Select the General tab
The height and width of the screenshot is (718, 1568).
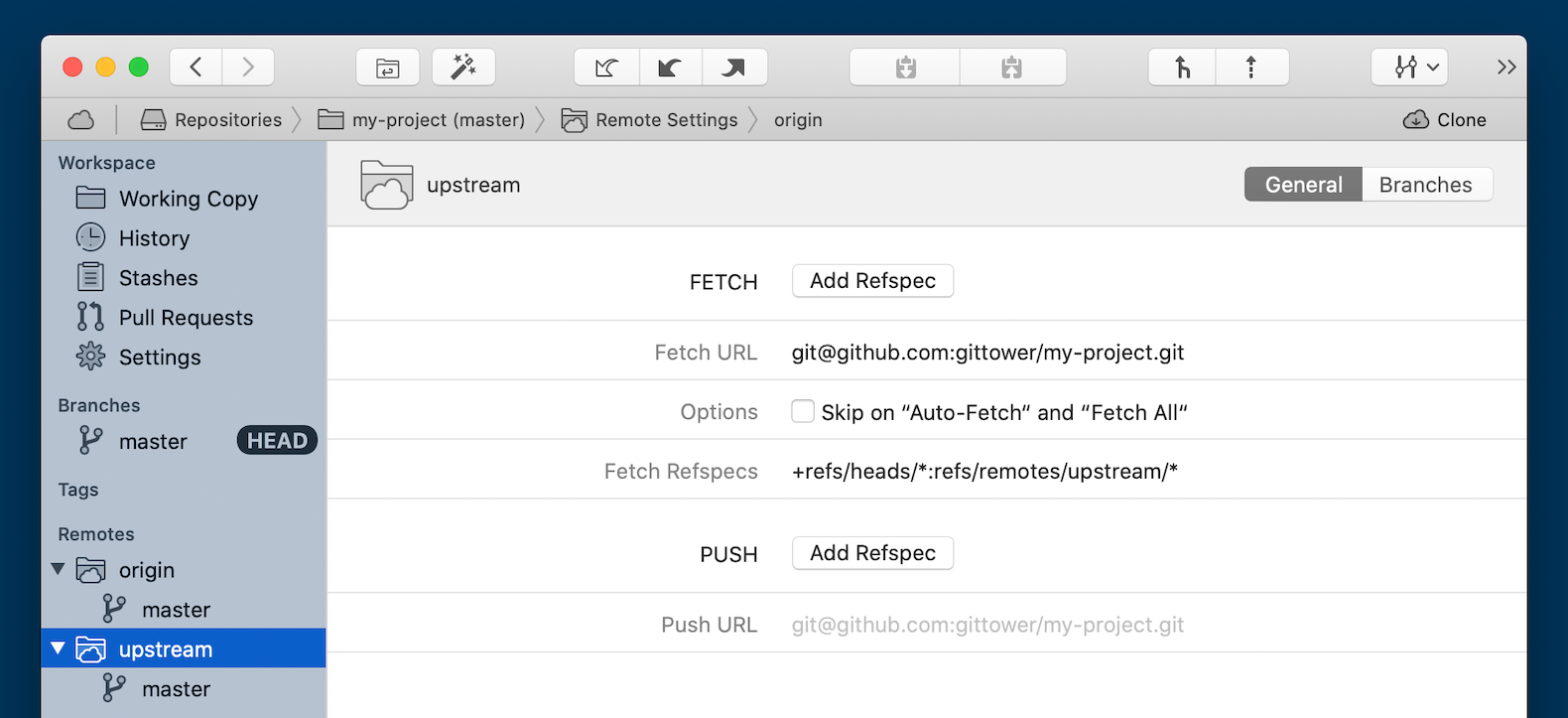pyautogui.click(x=1303, y=185)
